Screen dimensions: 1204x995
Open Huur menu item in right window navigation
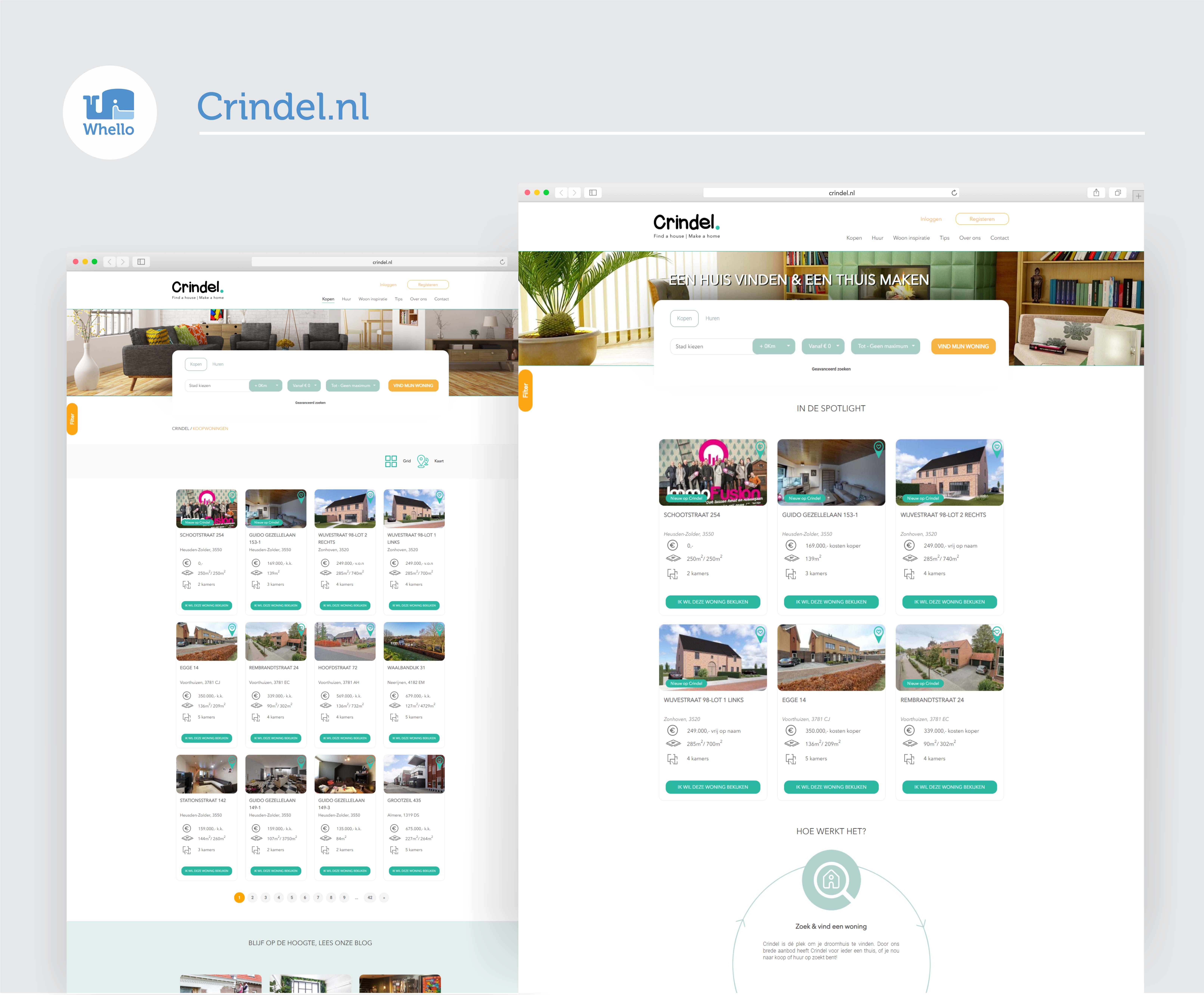pos(877,238)
